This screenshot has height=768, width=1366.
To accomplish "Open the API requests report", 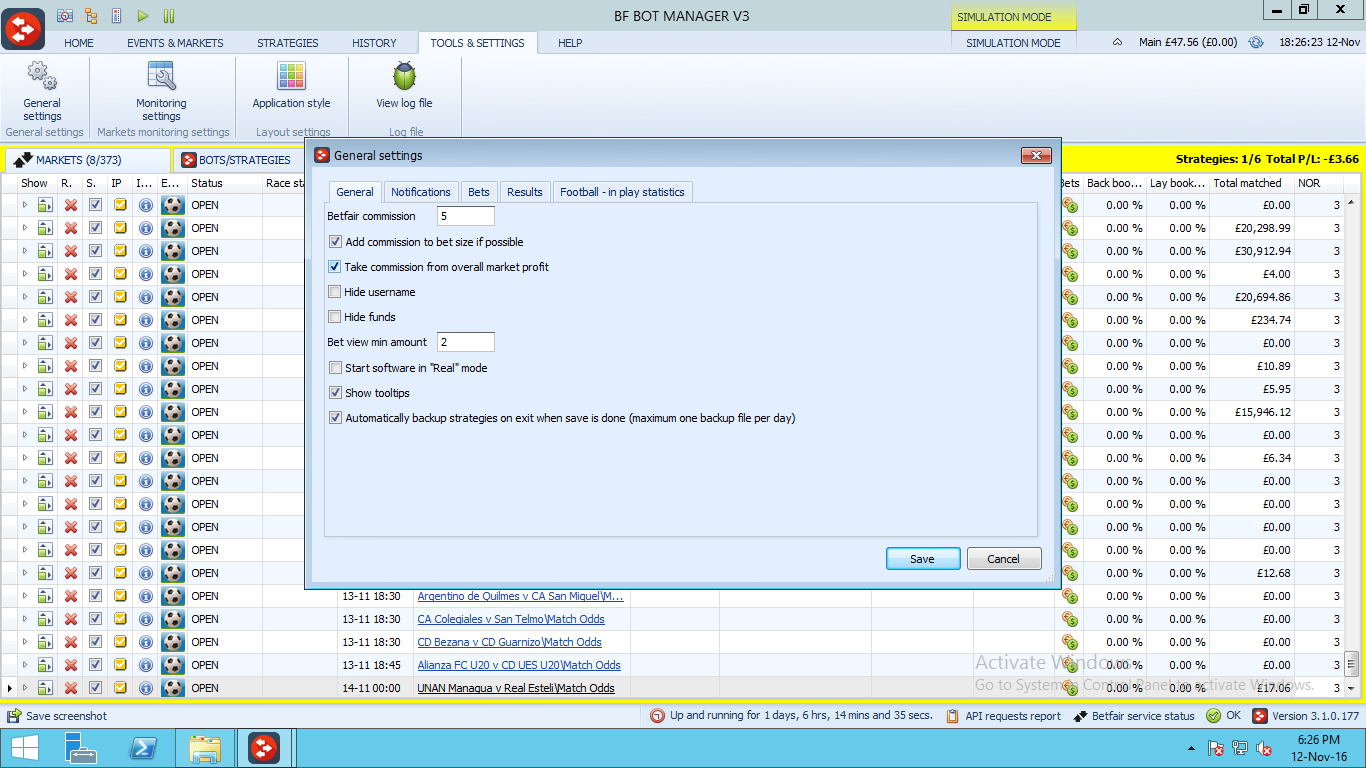I will [1003, 716].
